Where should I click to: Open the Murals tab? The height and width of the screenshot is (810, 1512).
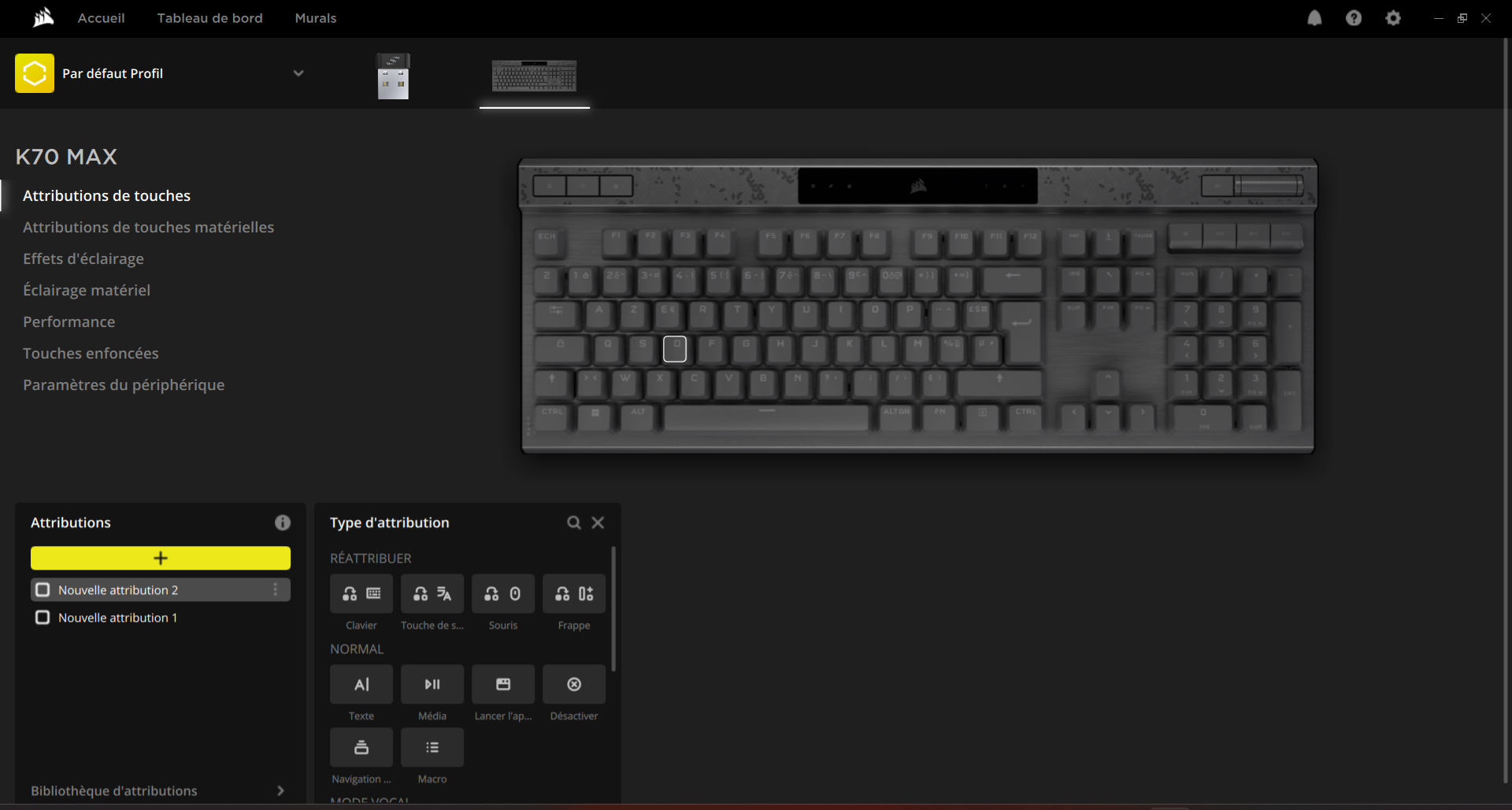[x=316, y=17]
